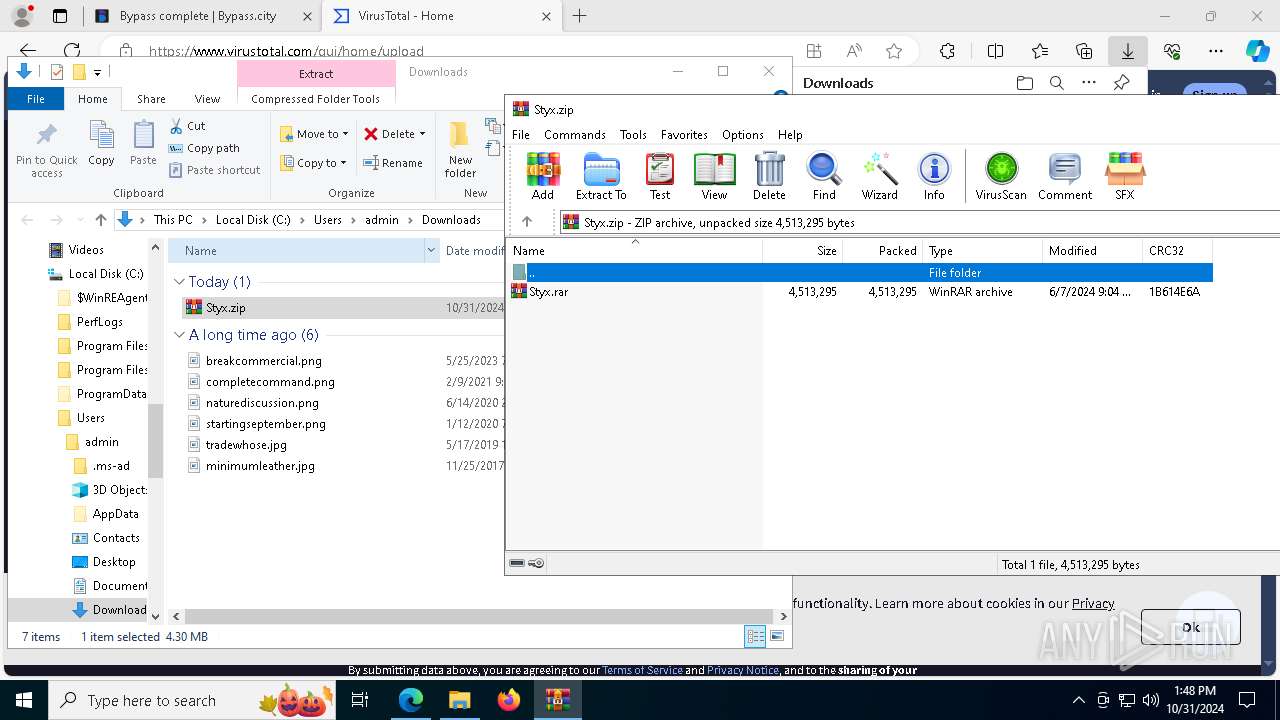Viewport: 1280px width, 720px height.
Task: Open WinRAR Help menu
Action: coord(790,134)
